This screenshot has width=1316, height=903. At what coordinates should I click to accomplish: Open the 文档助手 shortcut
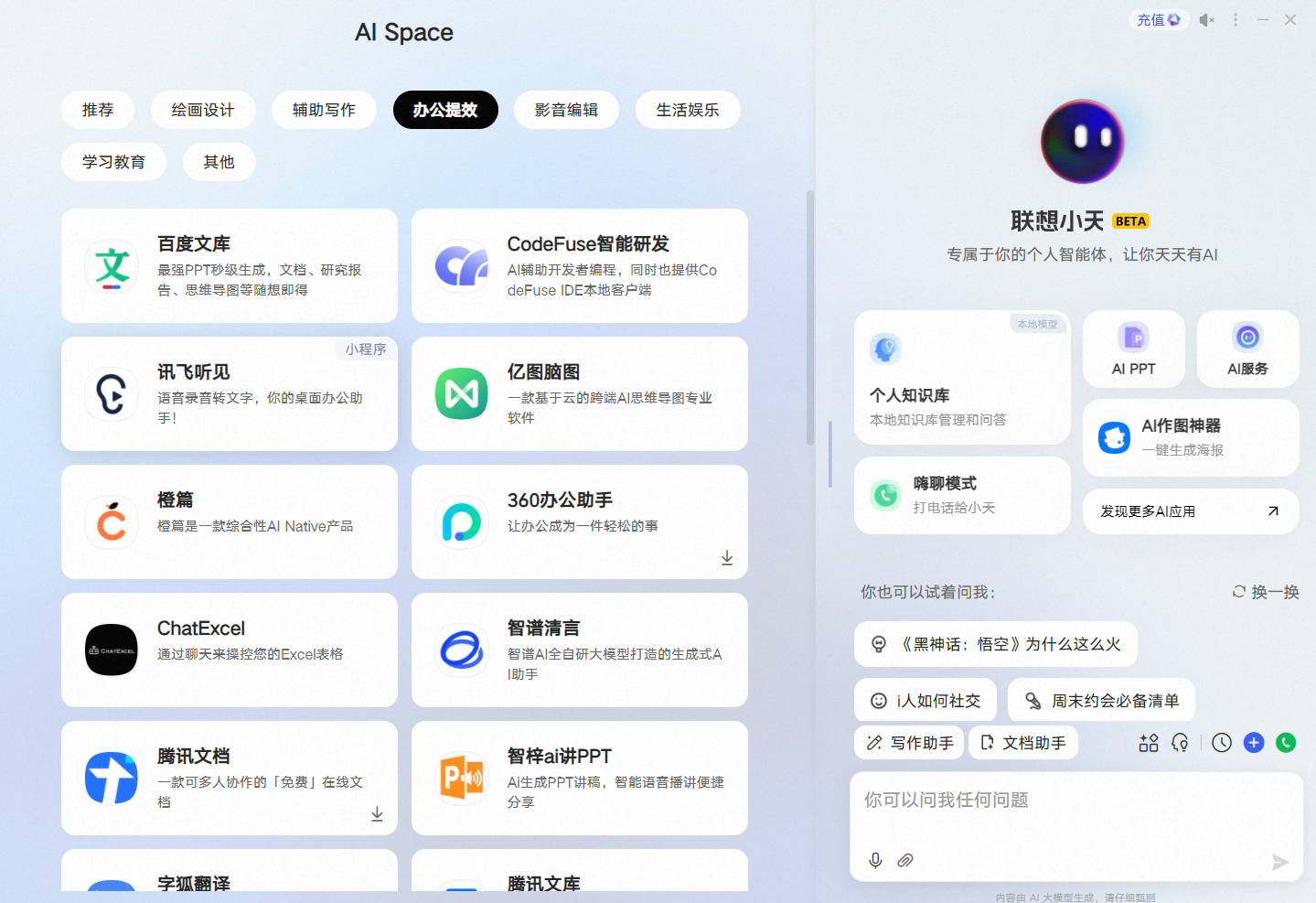pyautogui.click(x=1022, y=743)
